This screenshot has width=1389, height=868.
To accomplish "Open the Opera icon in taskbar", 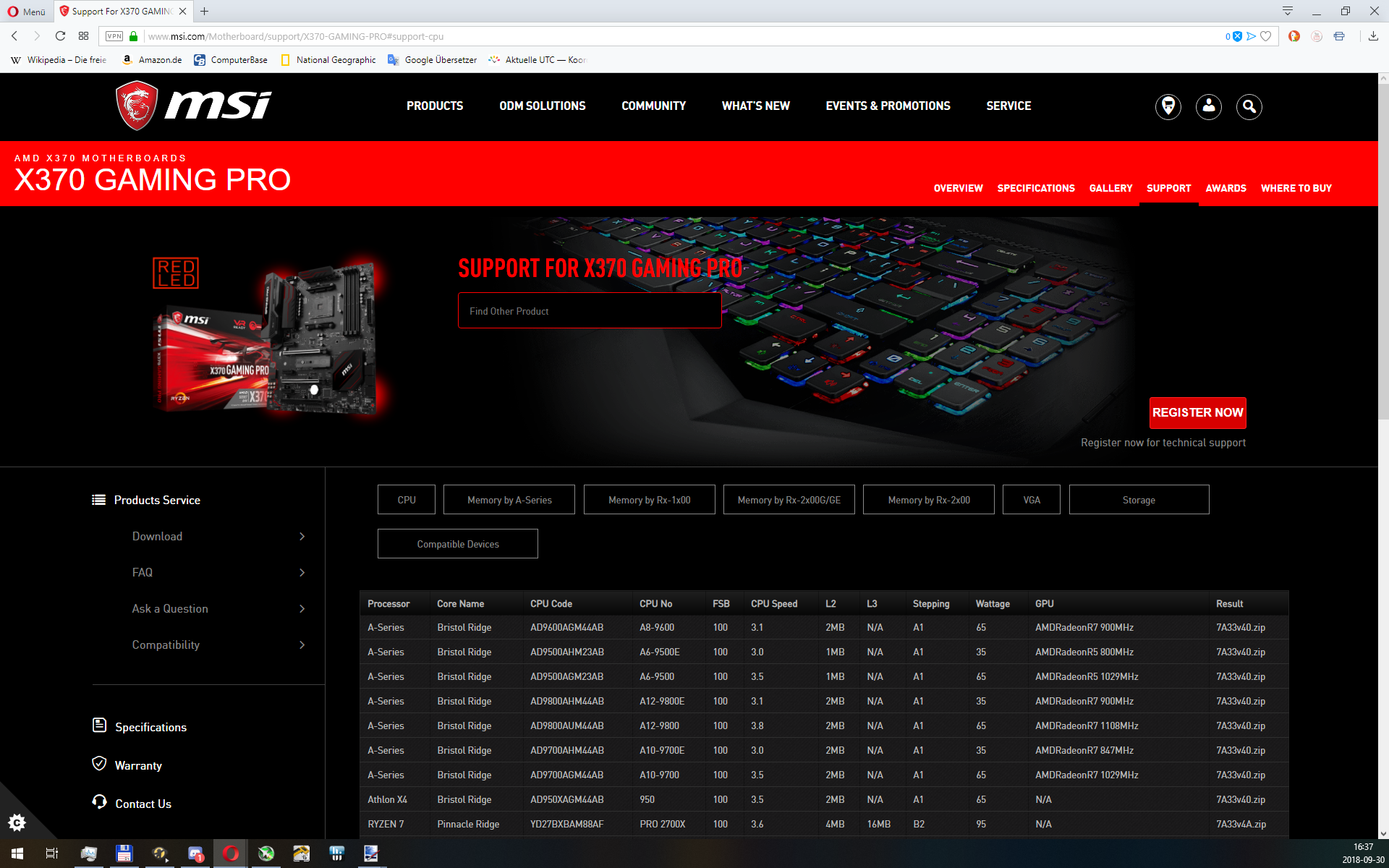I will 231,854.
